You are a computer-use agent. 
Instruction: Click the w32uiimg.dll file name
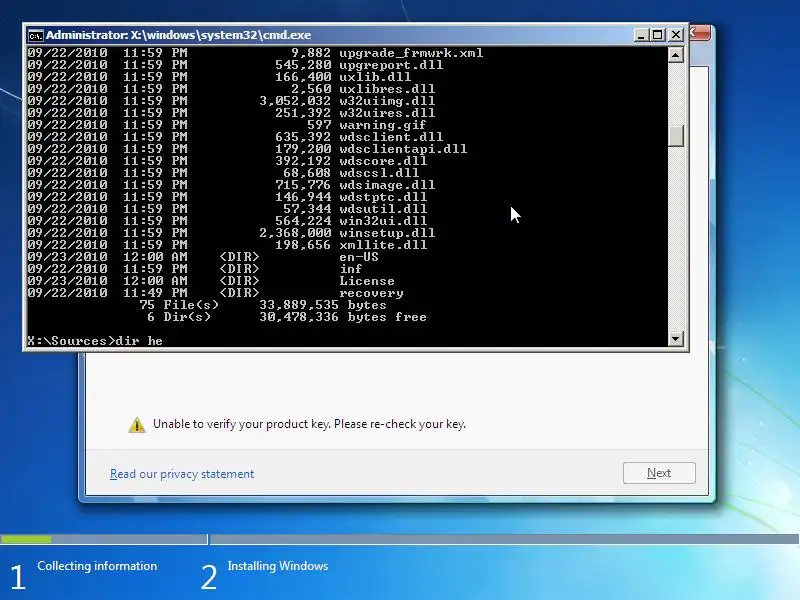387,101
